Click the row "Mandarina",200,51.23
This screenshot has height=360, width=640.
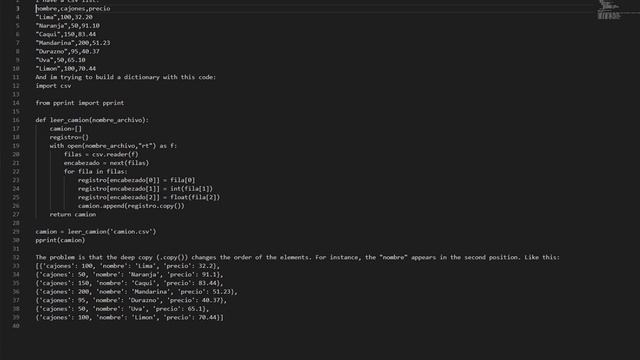(73, 42)
